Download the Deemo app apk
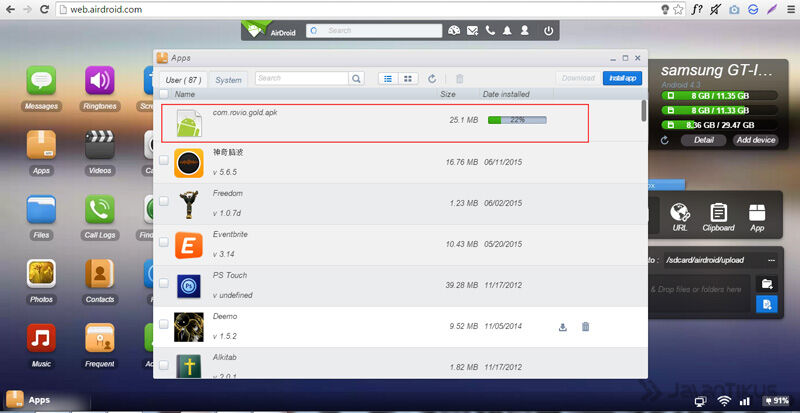Screen dimensions: 800x413 point(563,327)
